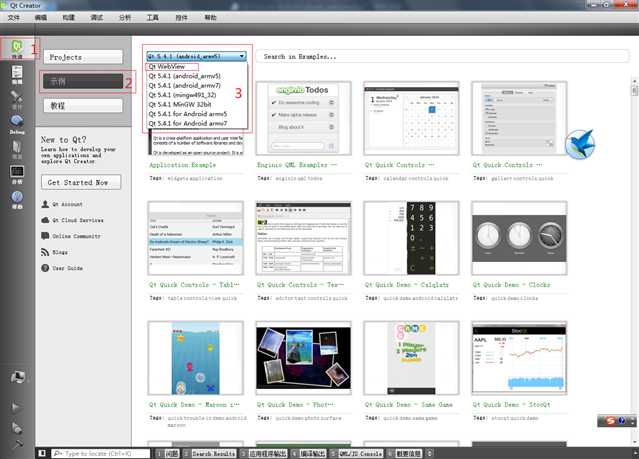Image resolution: width=639 pixels, height=459 pixels.
Task: Click the Type to locate field
Action: pyautogui.click(x=101, y=453)
